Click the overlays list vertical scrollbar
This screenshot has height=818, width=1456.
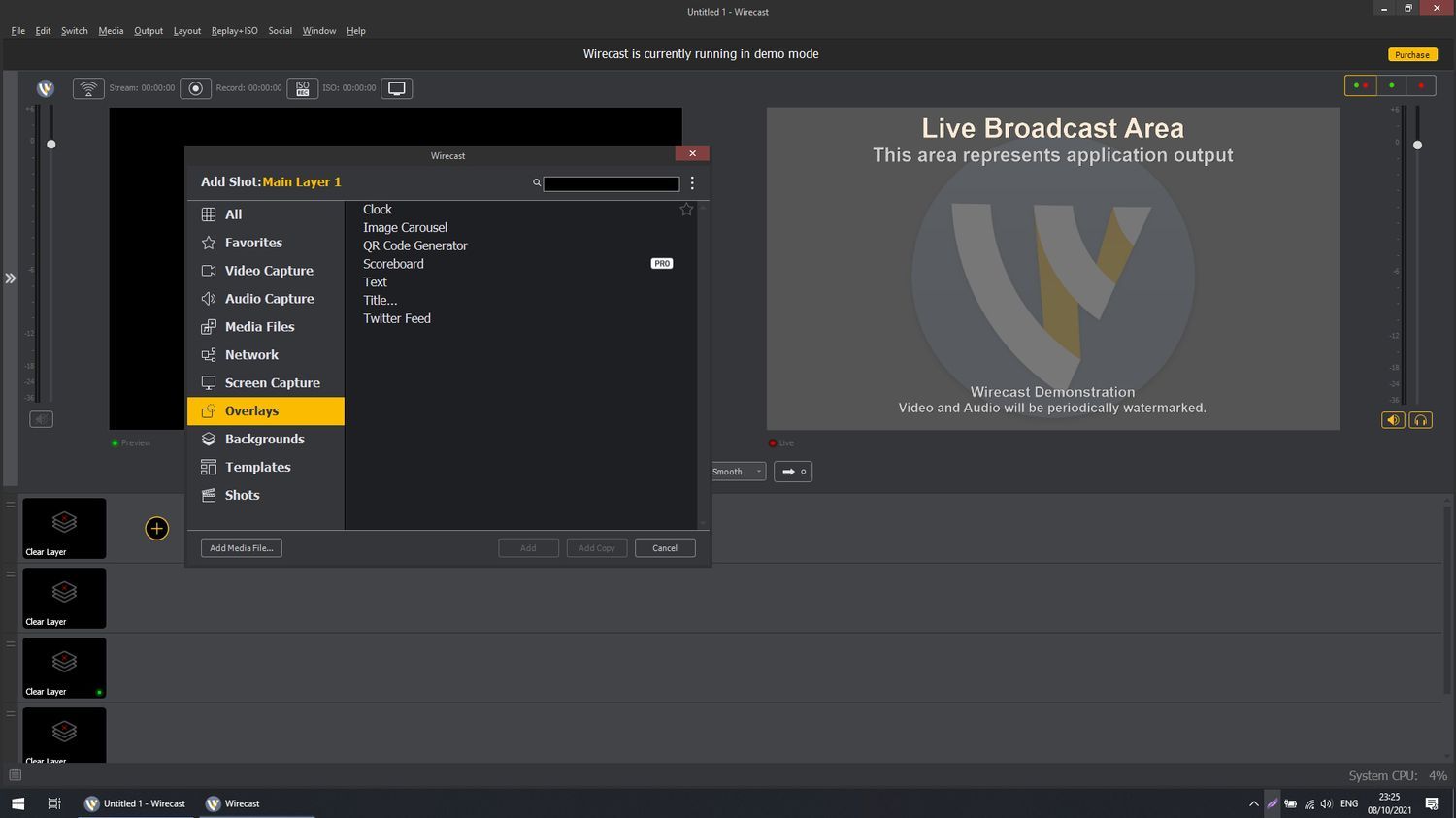[x=703, y=365]
